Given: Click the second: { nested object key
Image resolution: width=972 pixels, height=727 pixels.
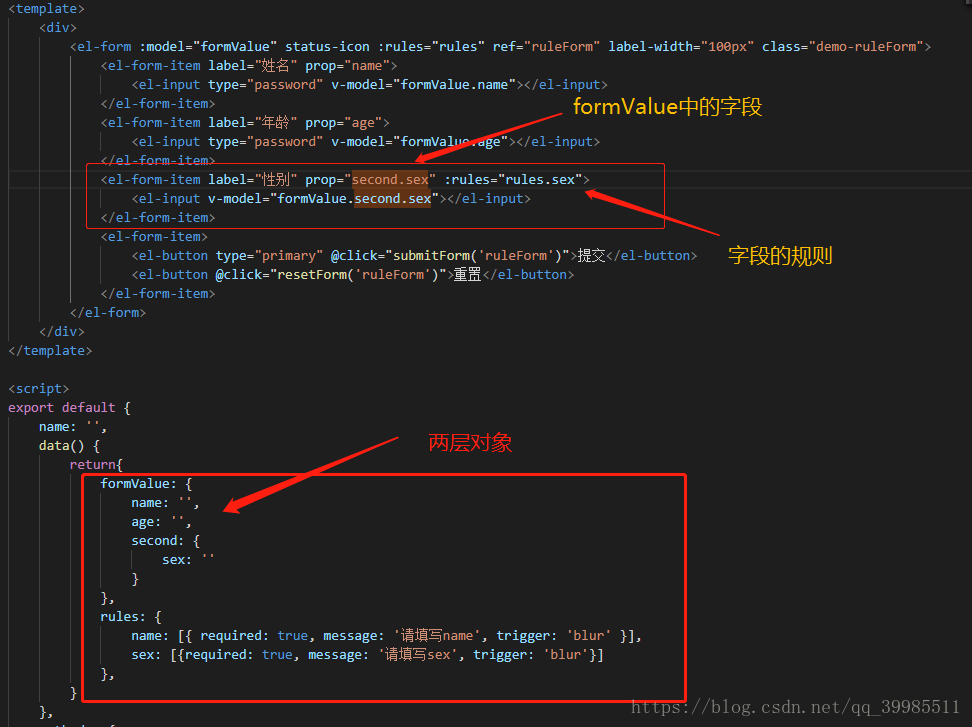Looking at the screenshot, I should click(166, 541).
